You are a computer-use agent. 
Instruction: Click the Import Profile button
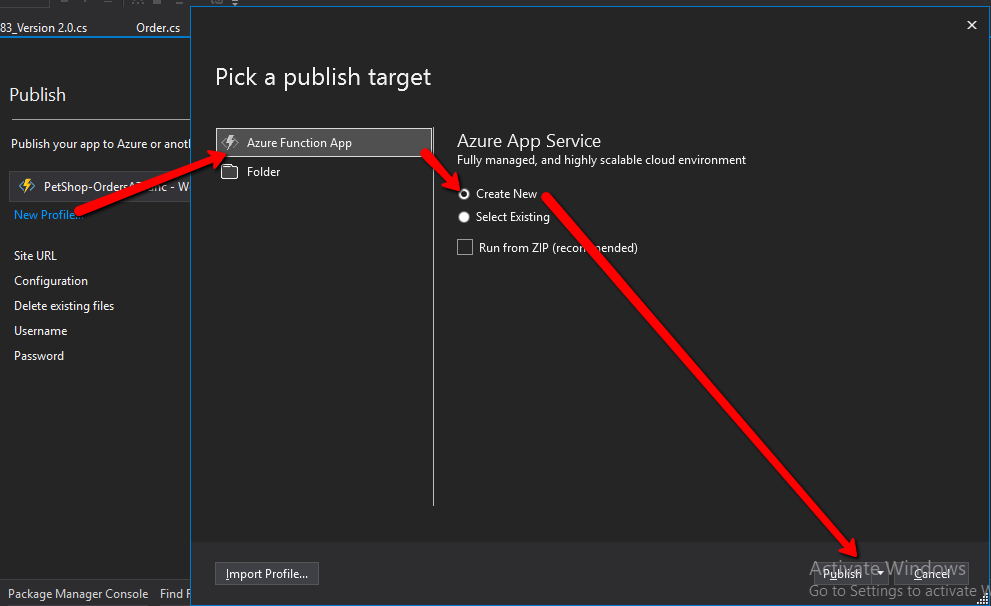(x=267, y=574)
